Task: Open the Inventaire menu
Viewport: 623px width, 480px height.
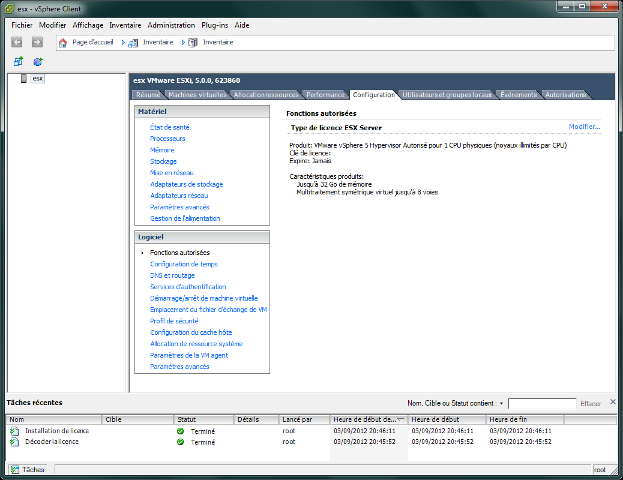Action: (125, 25)
